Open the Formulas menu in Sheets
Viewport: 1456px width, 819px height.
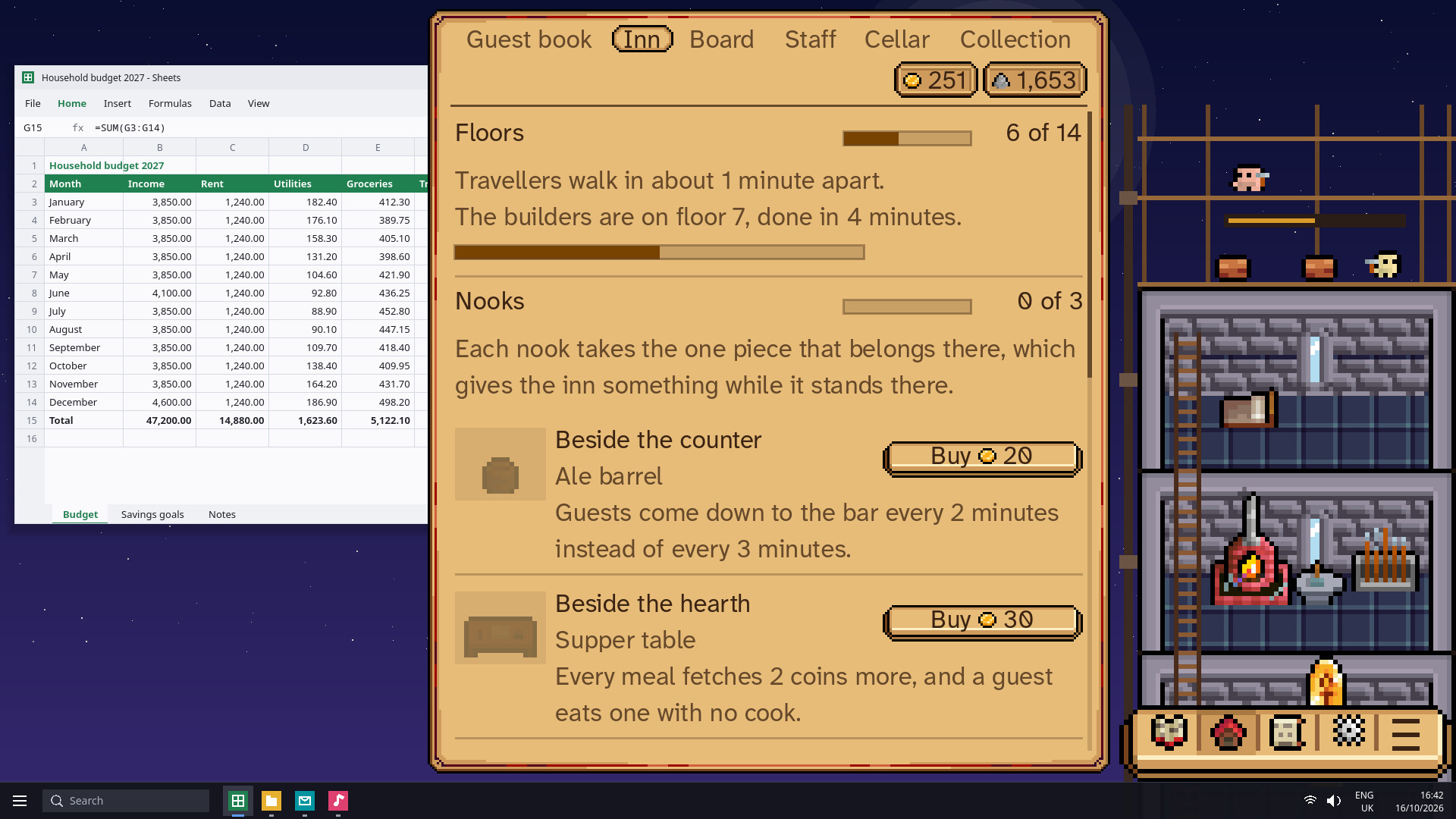coord(170,103)
